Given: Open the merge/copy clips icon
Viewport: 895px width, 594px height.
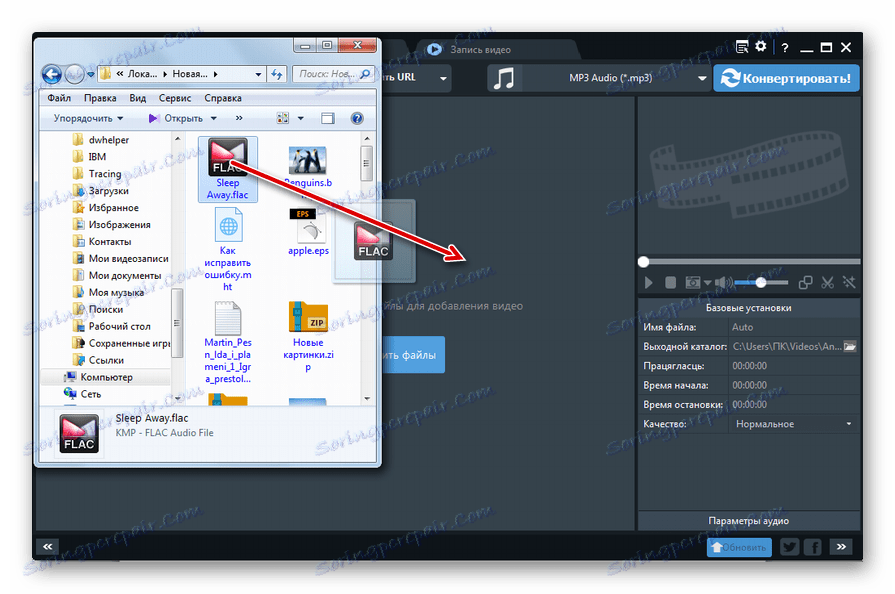Looking at the screenshot, I should pos(805,282).
